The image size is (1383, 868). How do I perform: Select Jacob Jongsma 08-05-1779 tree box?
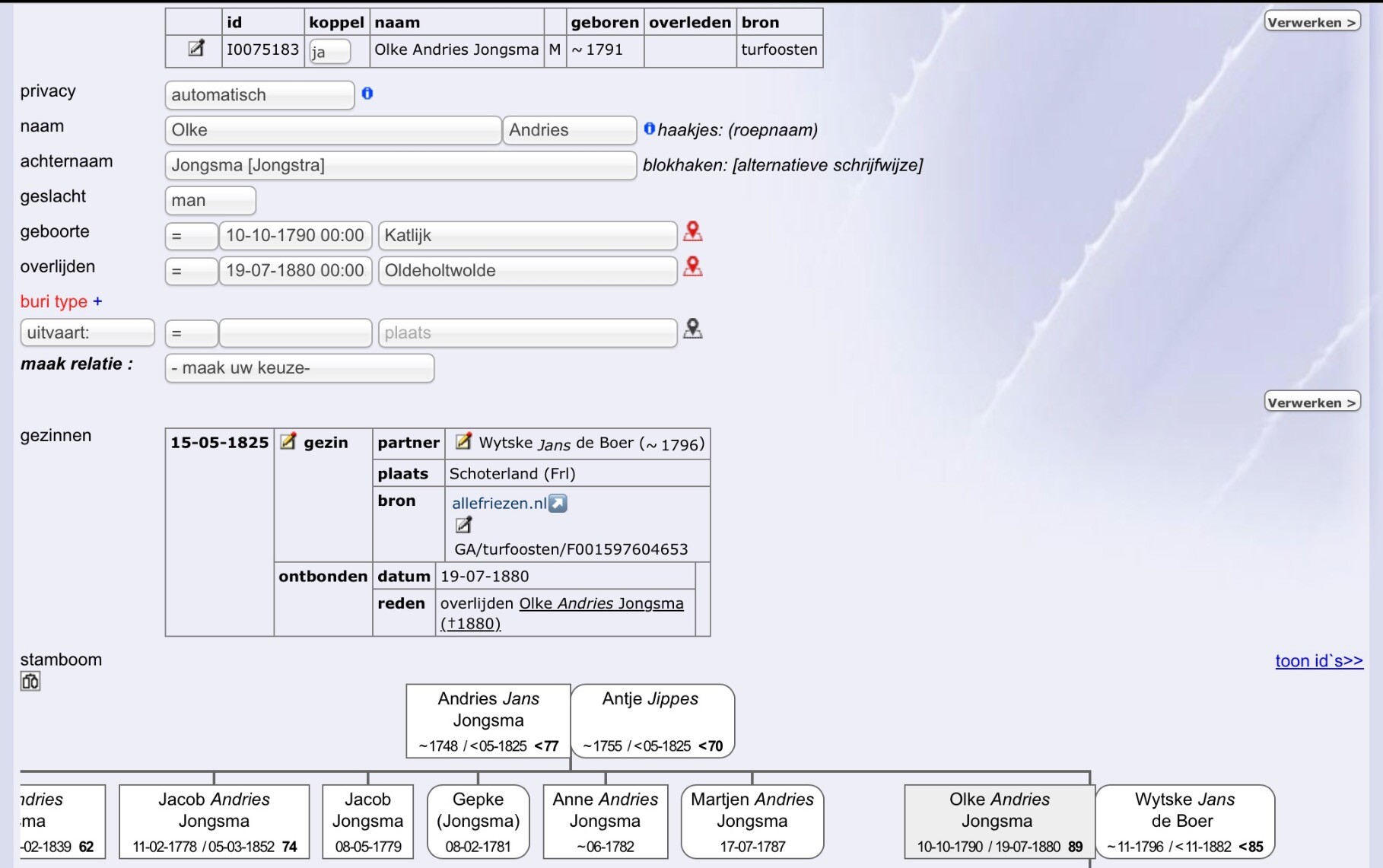368,822
